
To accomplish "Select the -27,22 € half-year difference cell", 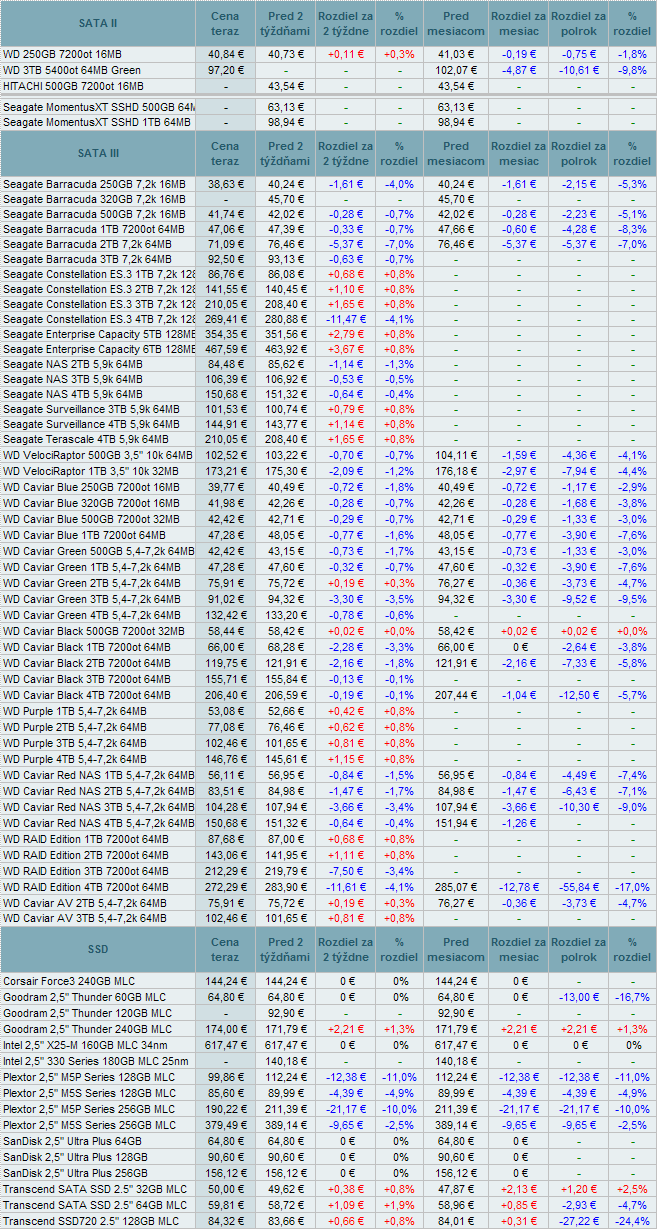I will tap(577, 1220).
